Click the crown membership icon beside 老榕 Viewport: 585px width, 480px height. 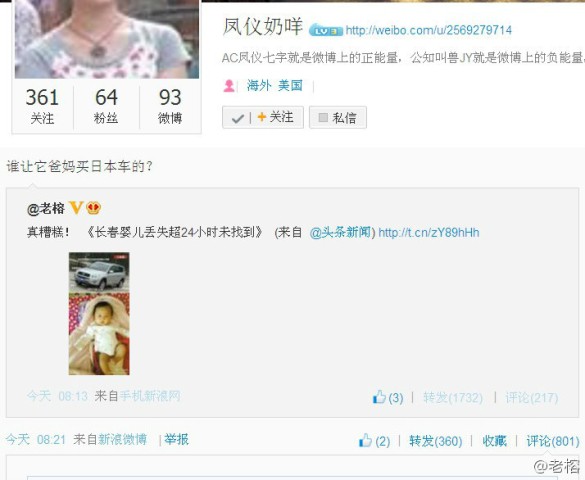click(93, 208)
